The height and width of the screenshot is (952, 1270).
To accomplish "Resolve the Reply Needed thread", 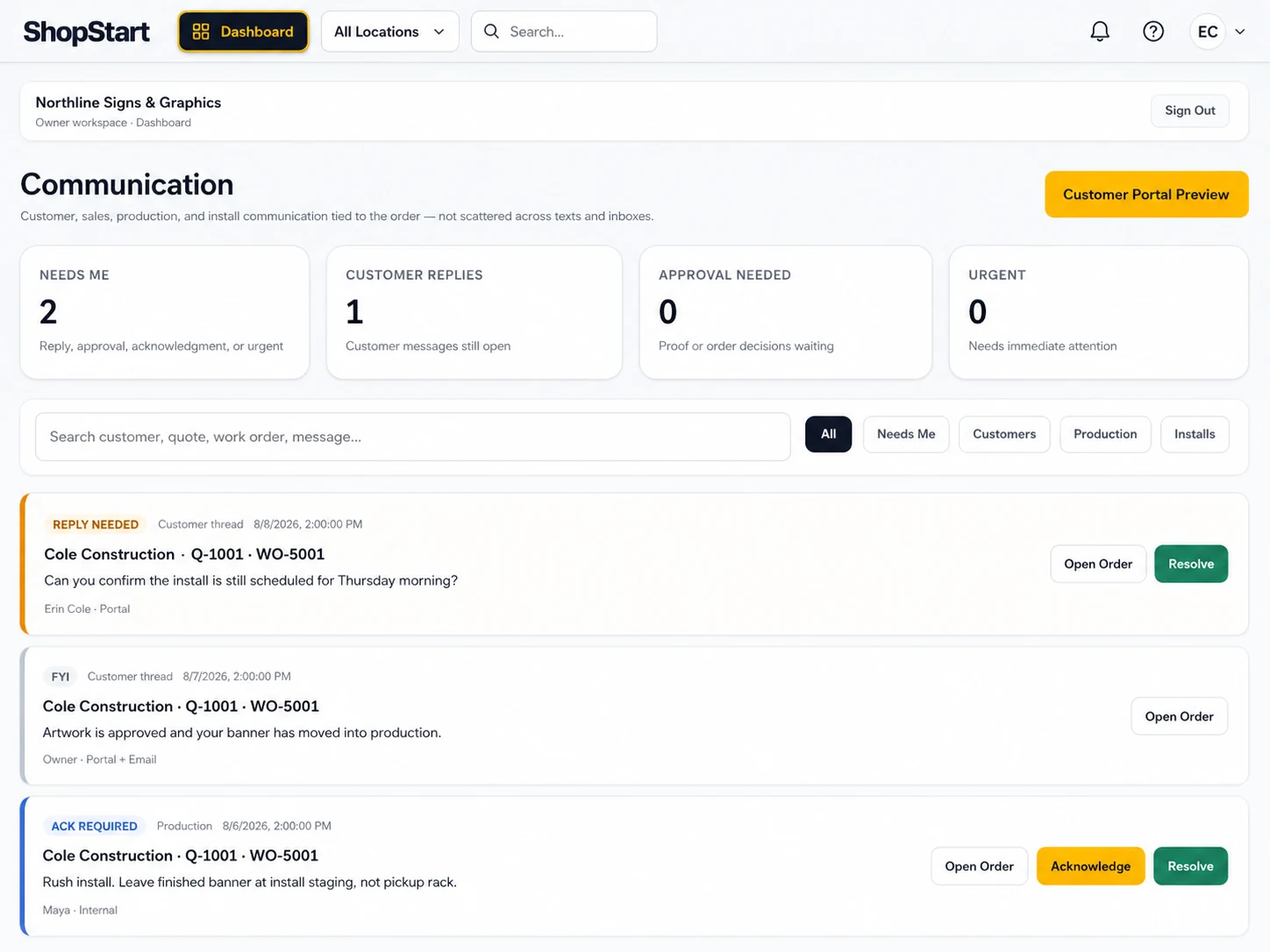I will [1191, 564].
